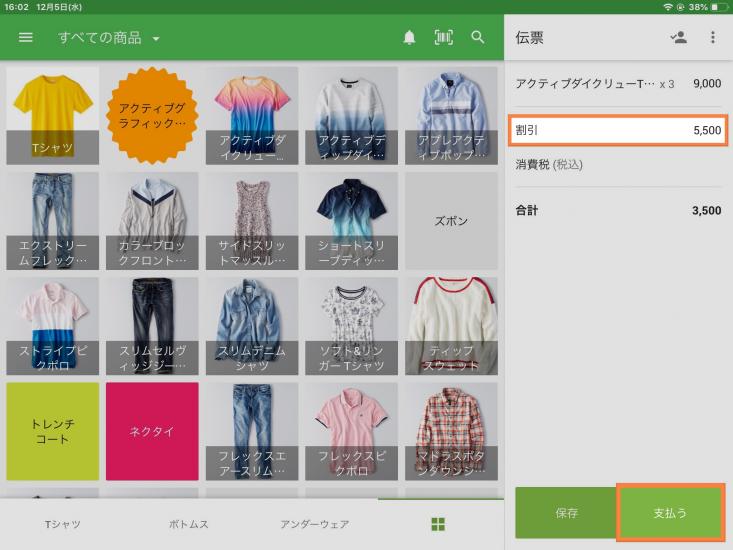Add スリムデニムシャツ tile
Viewport: 733px width, 550px height.
click(x=252, y=326)
